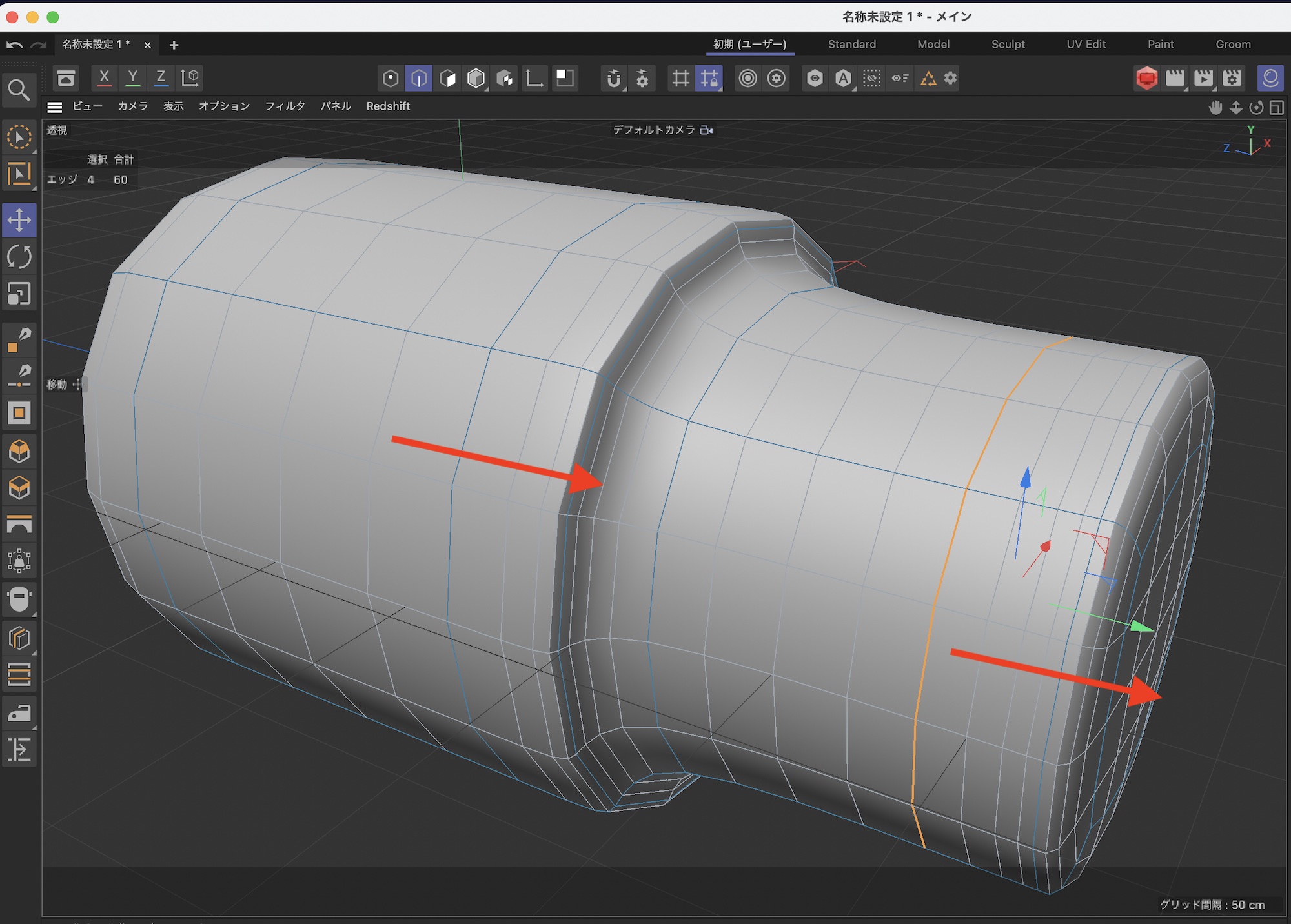Viewport: 1291px width, 924px height.
Task: Add a new document tab with plus
Action: pyautogui.click(x=174, y=45)
